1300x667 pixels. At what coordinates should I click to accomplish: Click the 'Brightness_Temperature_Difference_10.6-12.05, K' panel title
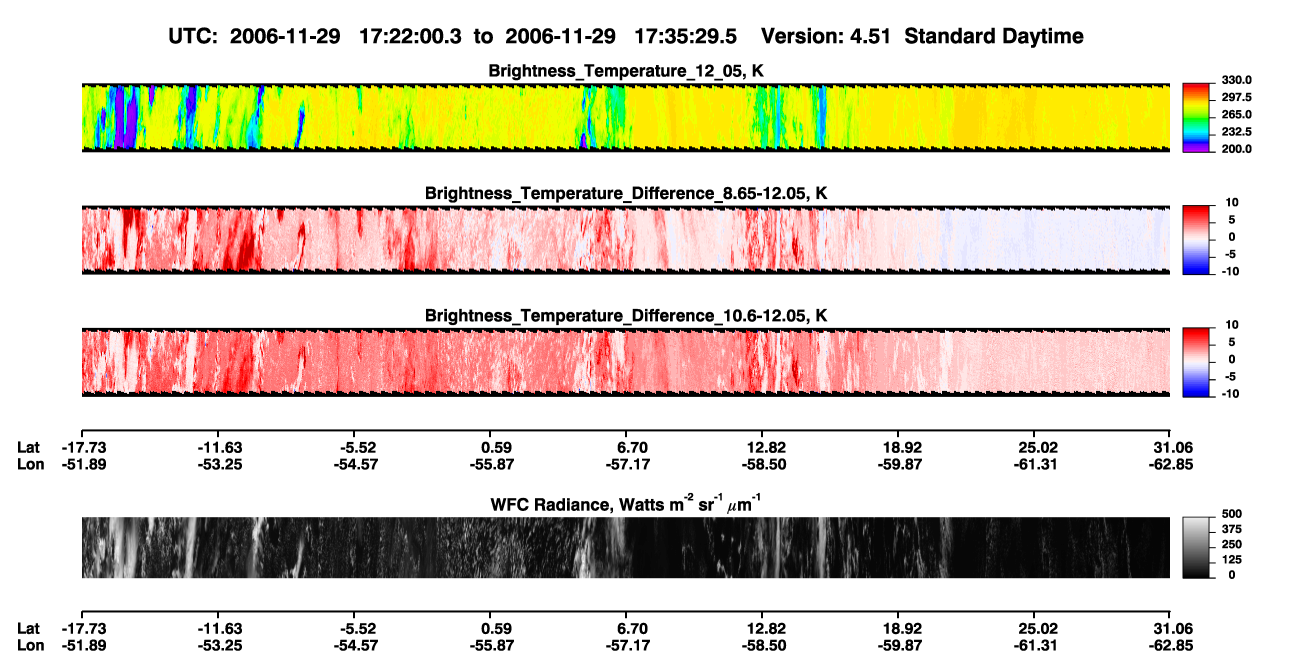[x=626, y=316]
